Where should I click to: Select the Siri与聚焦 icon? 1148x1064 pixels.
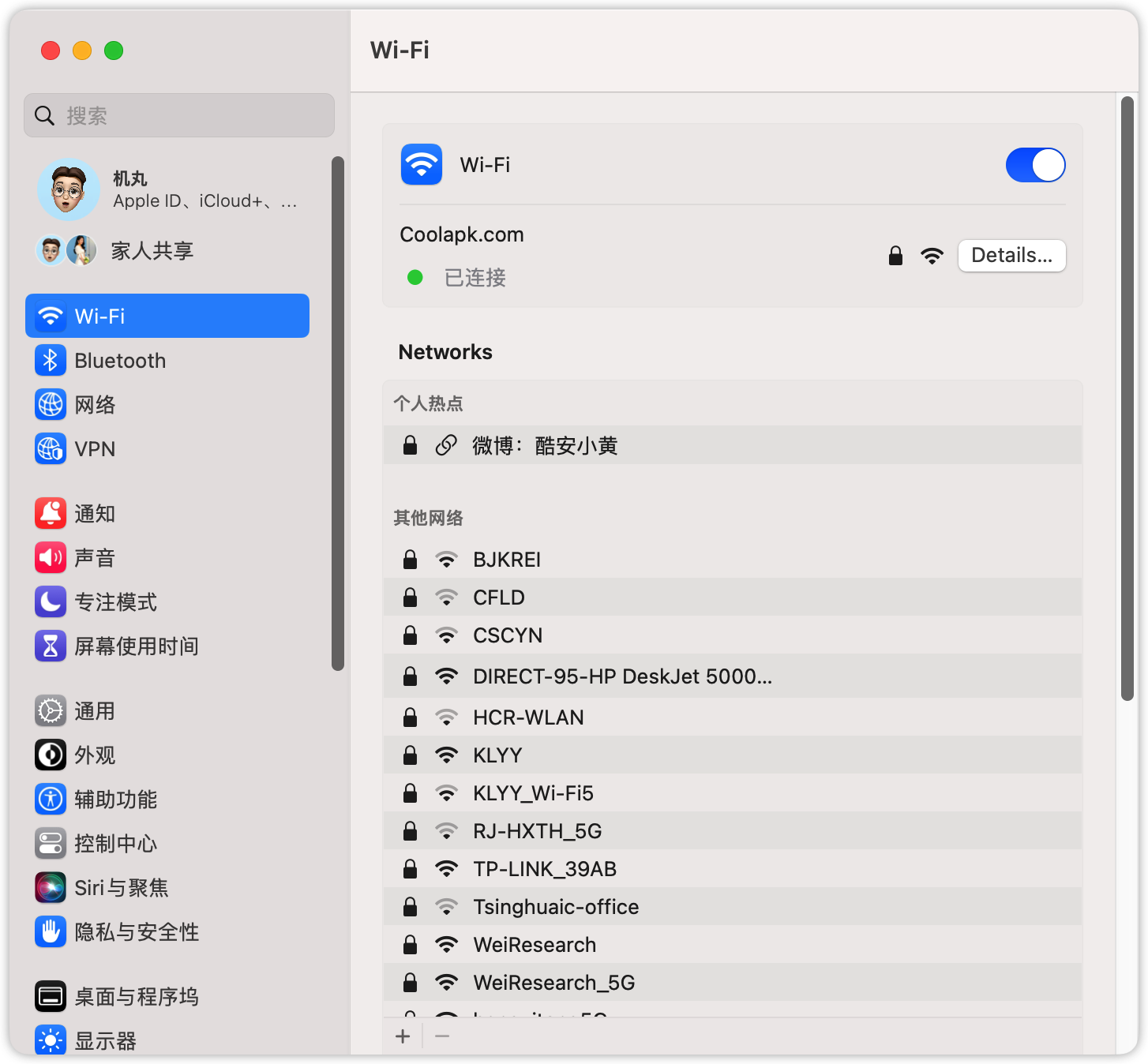pyautogui.click(x=51, y=888)
